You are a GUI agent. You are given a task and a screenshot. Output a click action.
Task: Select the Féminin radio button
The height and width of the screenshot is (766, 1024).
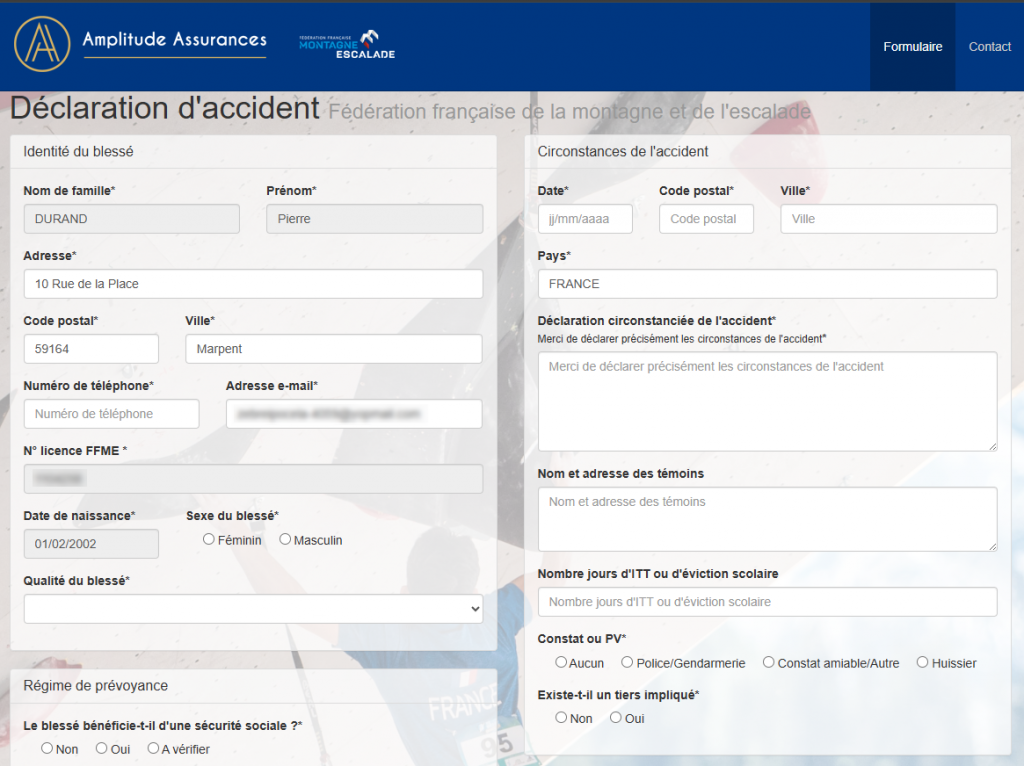208,539
